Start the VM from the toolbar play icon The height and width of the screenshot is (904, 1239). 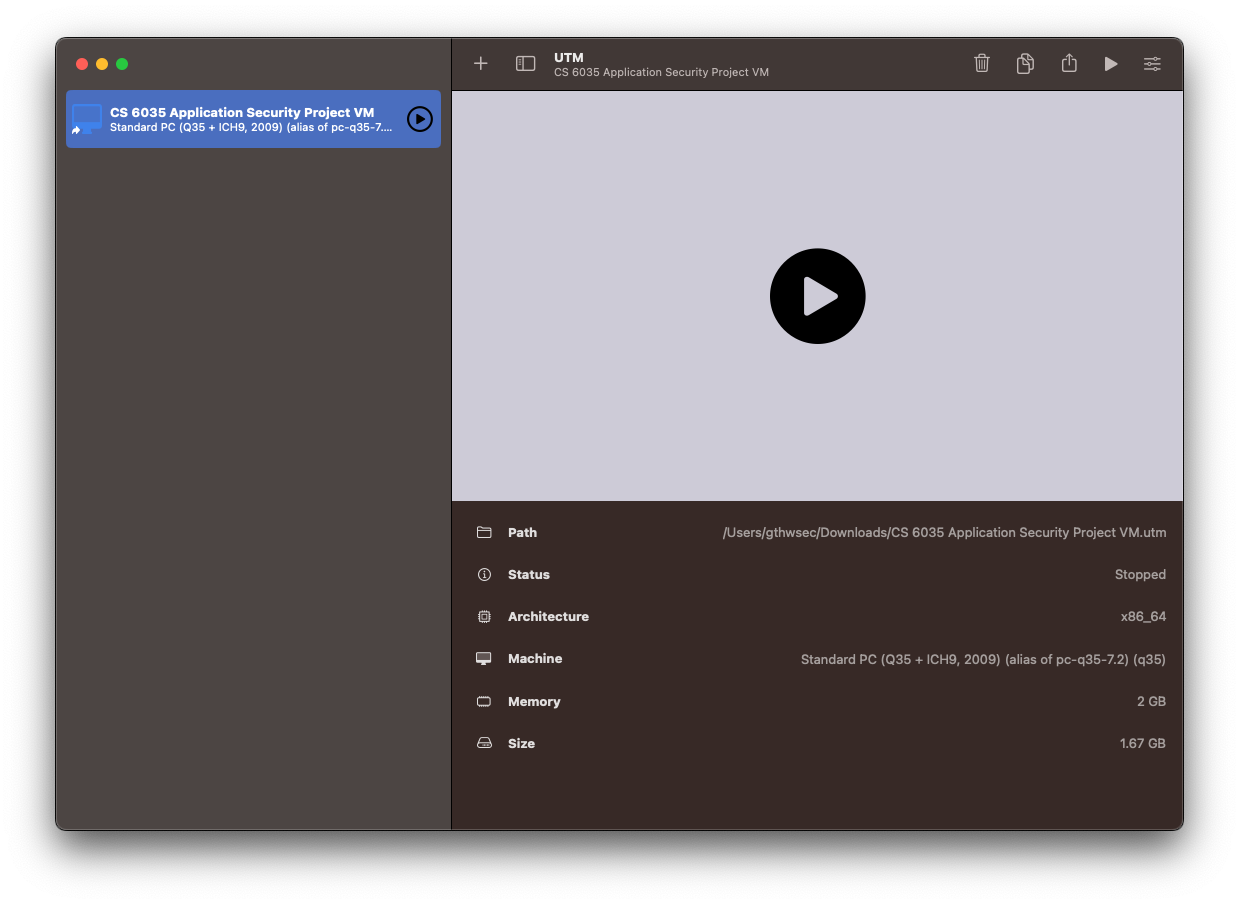point(1111,63)
